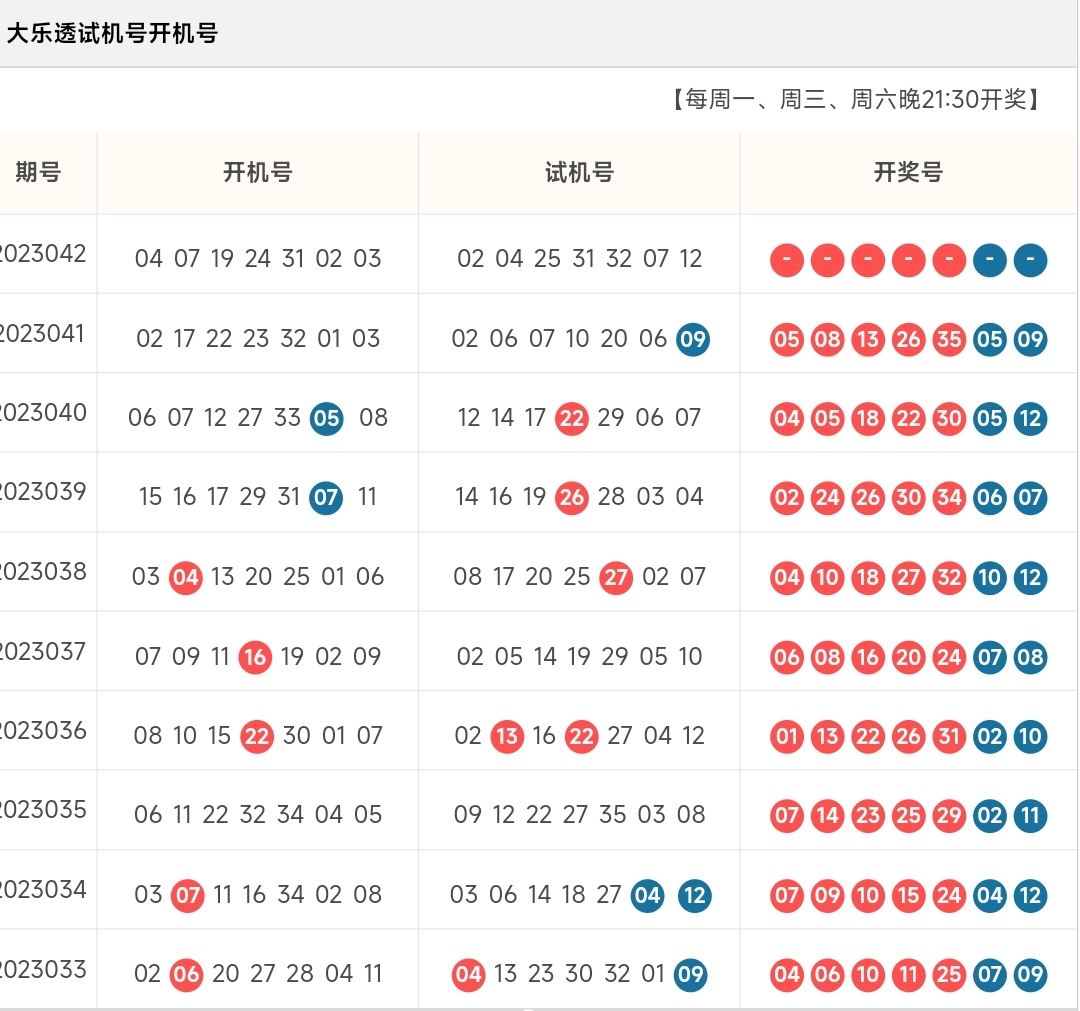Click red ball 13 in 开奖号 of row 2023041
1080x1011 pixels.
pos(868,339)
